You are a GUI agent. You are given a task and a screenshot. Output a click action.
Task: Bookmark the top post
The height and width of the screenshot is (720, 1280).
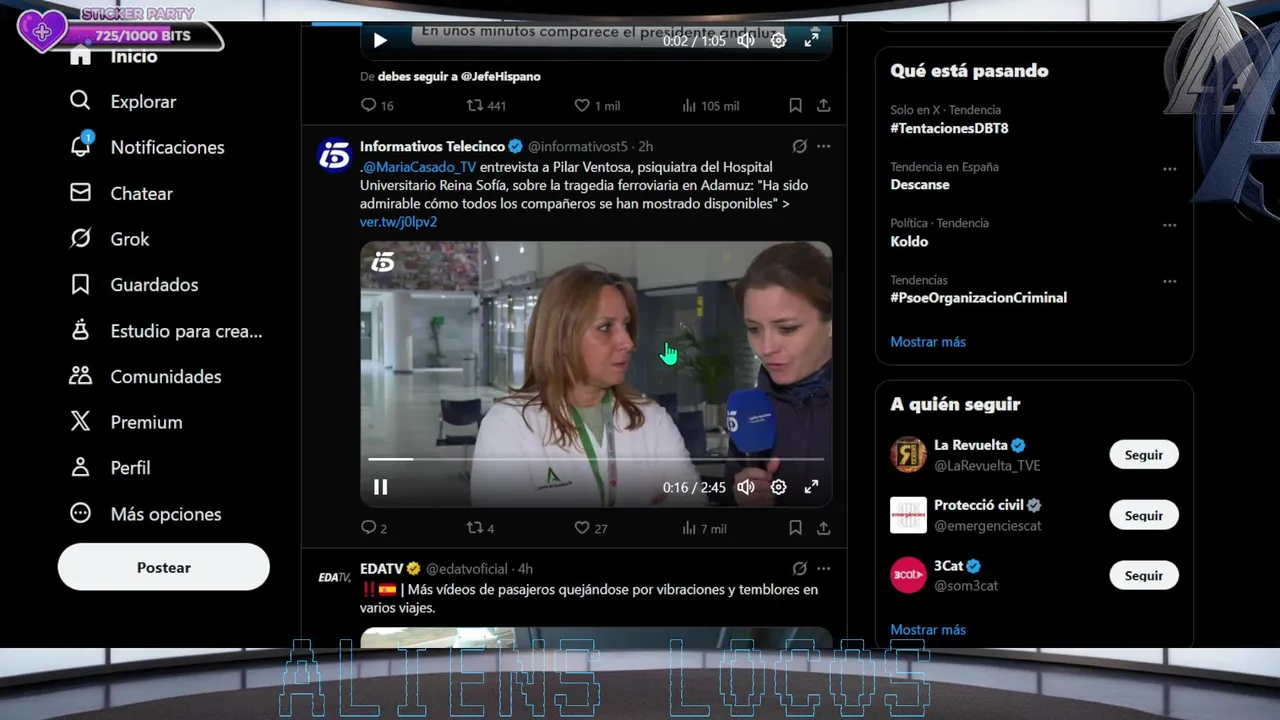(795, 105)
